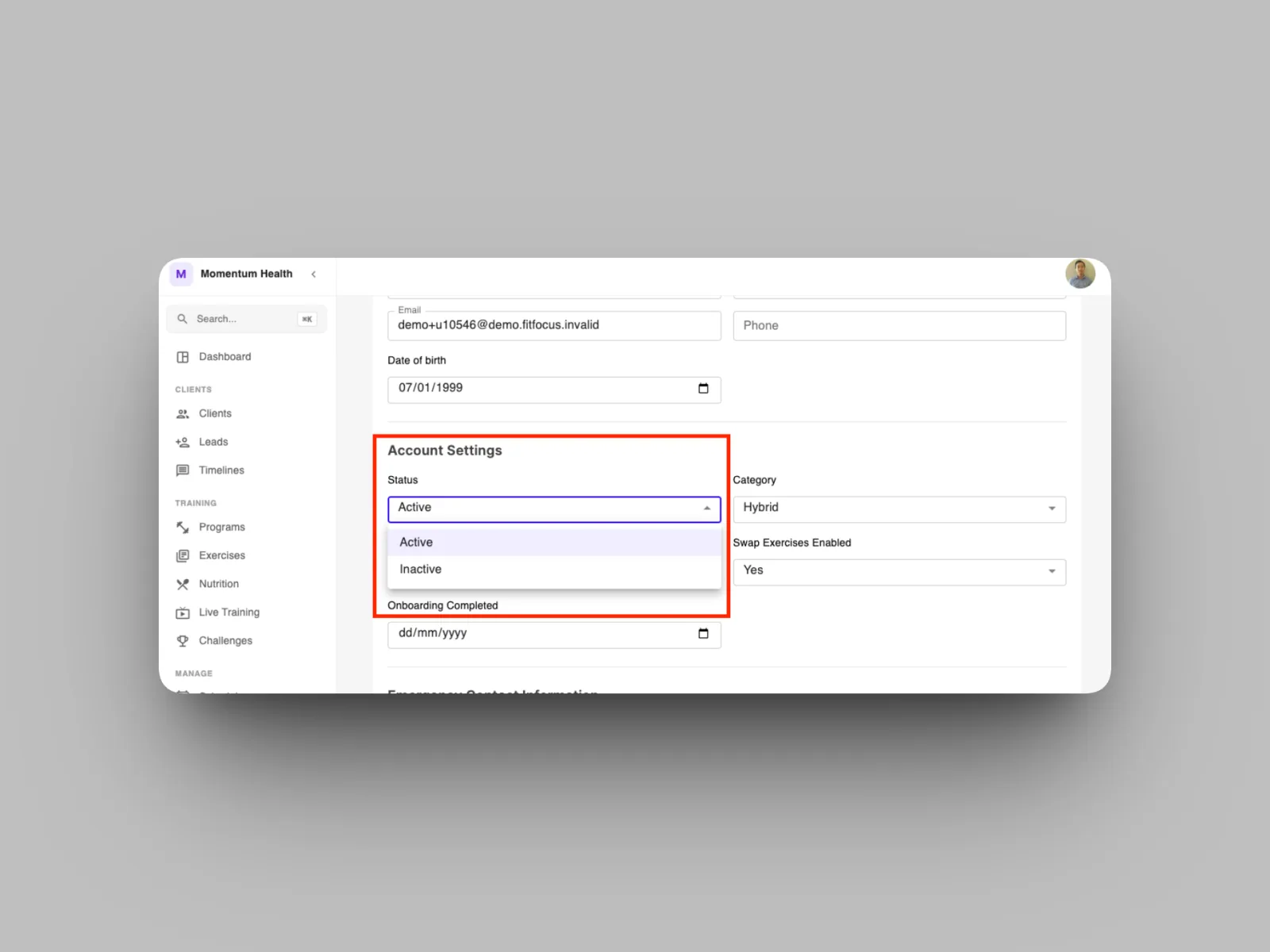Click the Phone input field
This screenshot has width=1270, height=952.
[899, 325]
